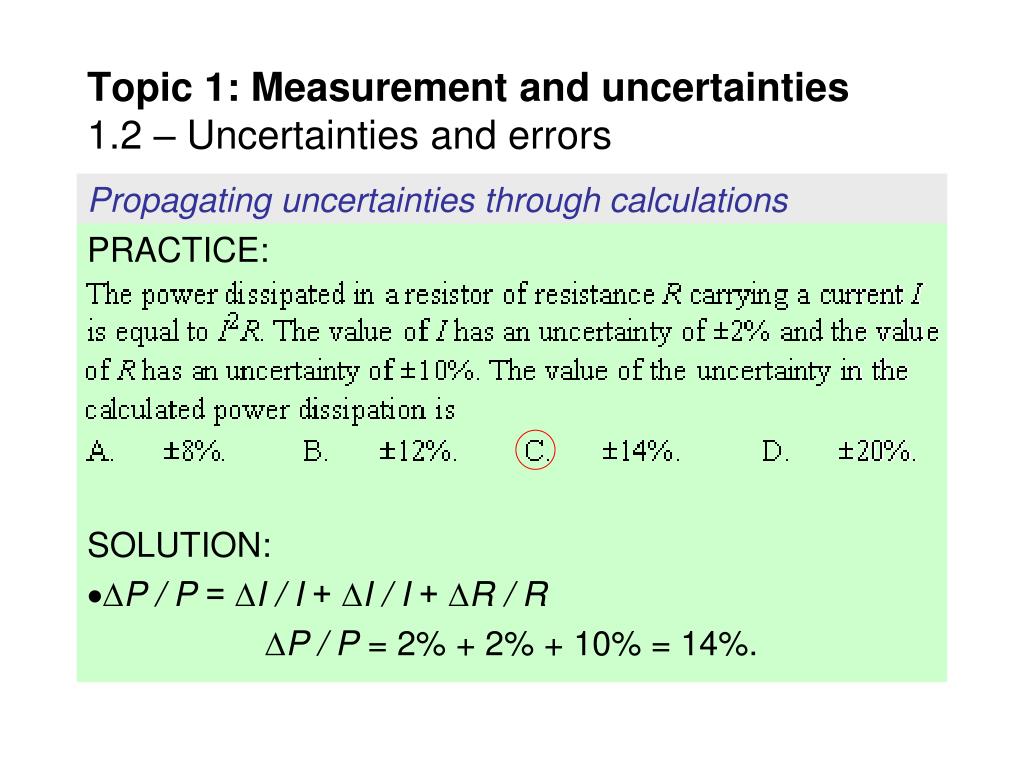The height and width of the screenshot is (768, 1024).
Task: Click the ±8% answer value
Action: tap(194, 451)
